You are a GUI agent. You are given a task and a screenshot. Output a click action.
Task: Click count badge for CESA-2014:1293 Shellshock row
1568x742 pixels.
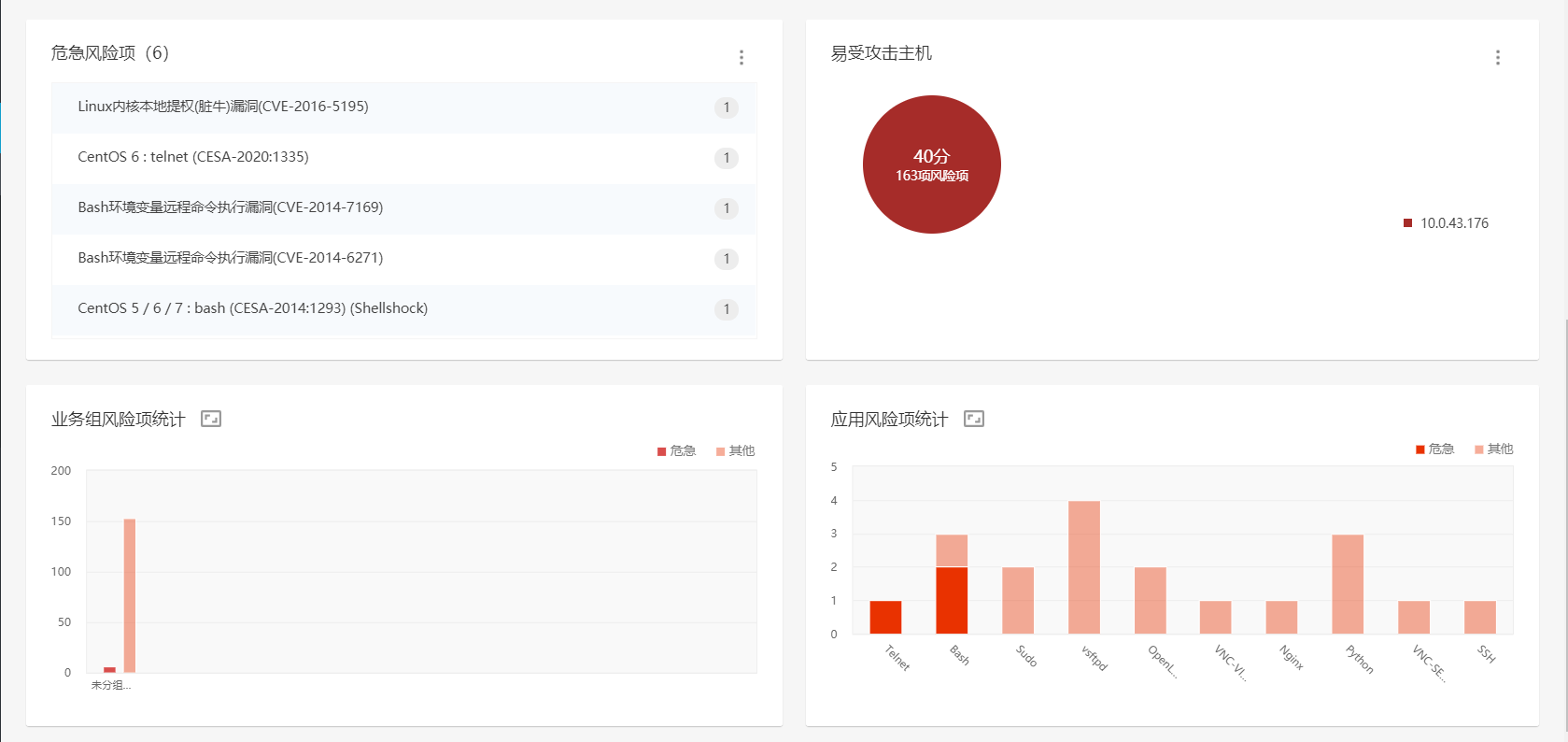(727, 309)
